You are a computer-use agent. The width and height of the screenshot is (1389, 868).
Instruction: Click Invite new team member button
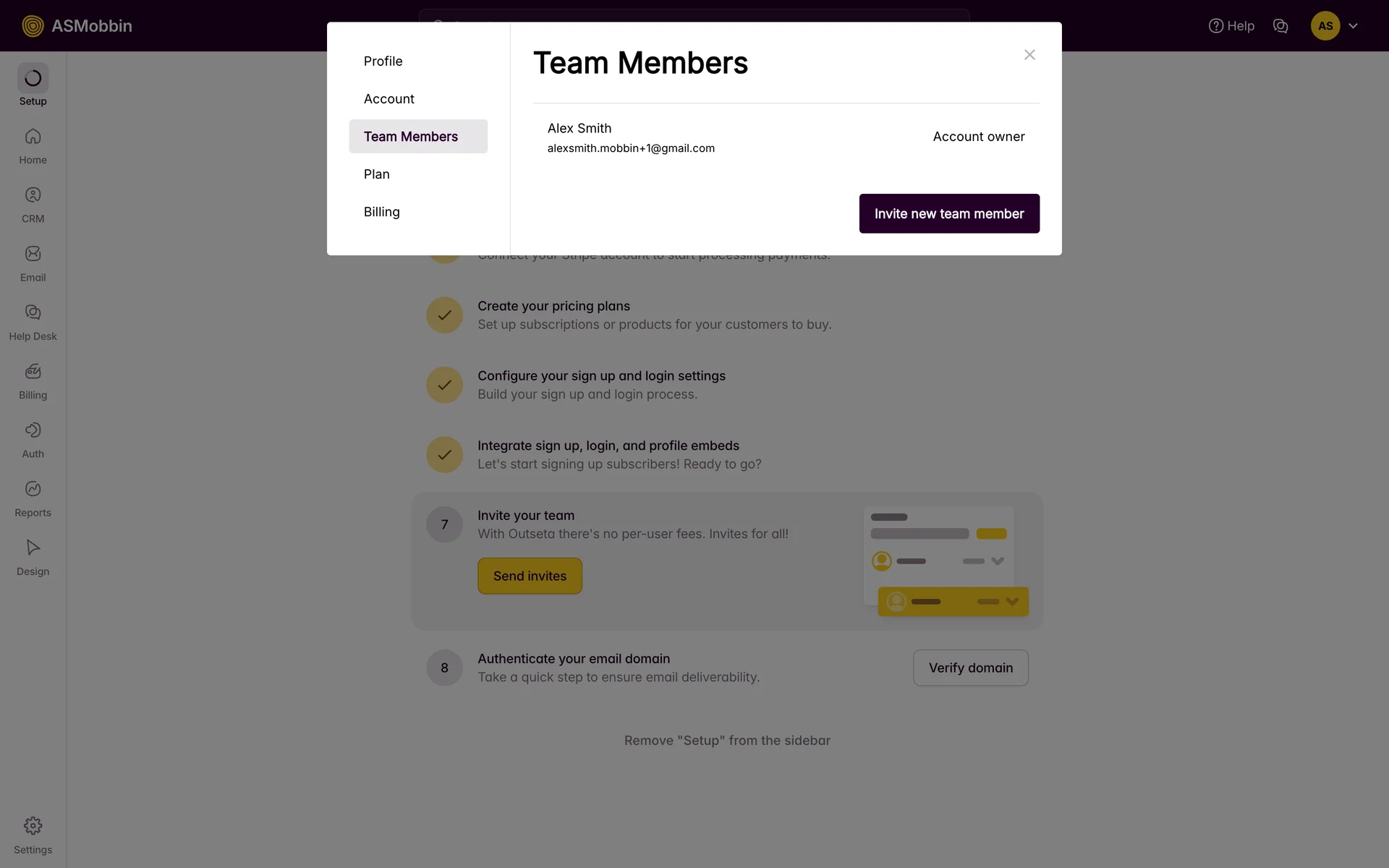[x=948, y=214]
